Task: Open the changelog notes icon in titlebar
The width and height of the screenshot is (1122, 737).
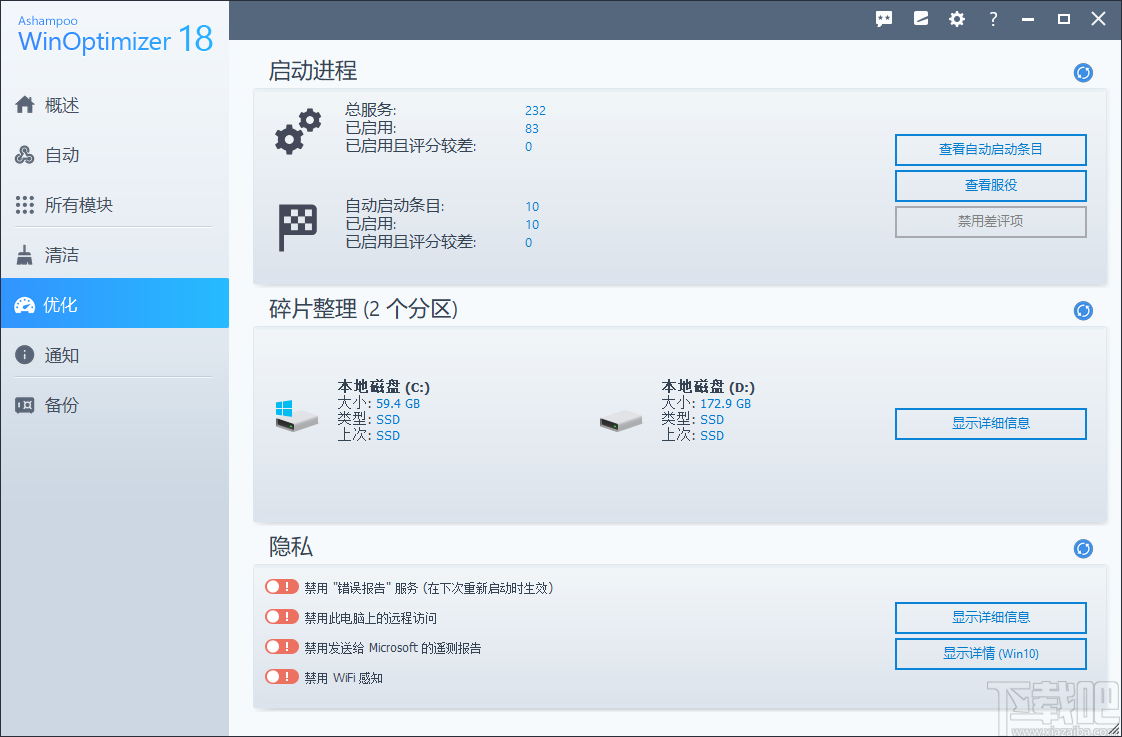Action: click(920, 18)
